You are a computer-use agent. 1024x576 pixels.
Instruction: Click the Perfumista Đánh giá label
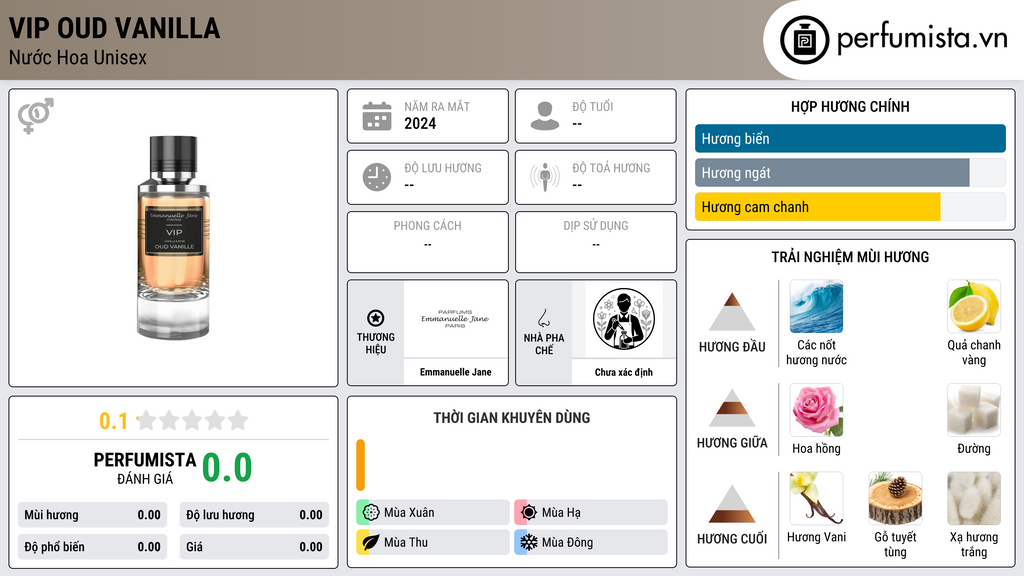(145, 468)
